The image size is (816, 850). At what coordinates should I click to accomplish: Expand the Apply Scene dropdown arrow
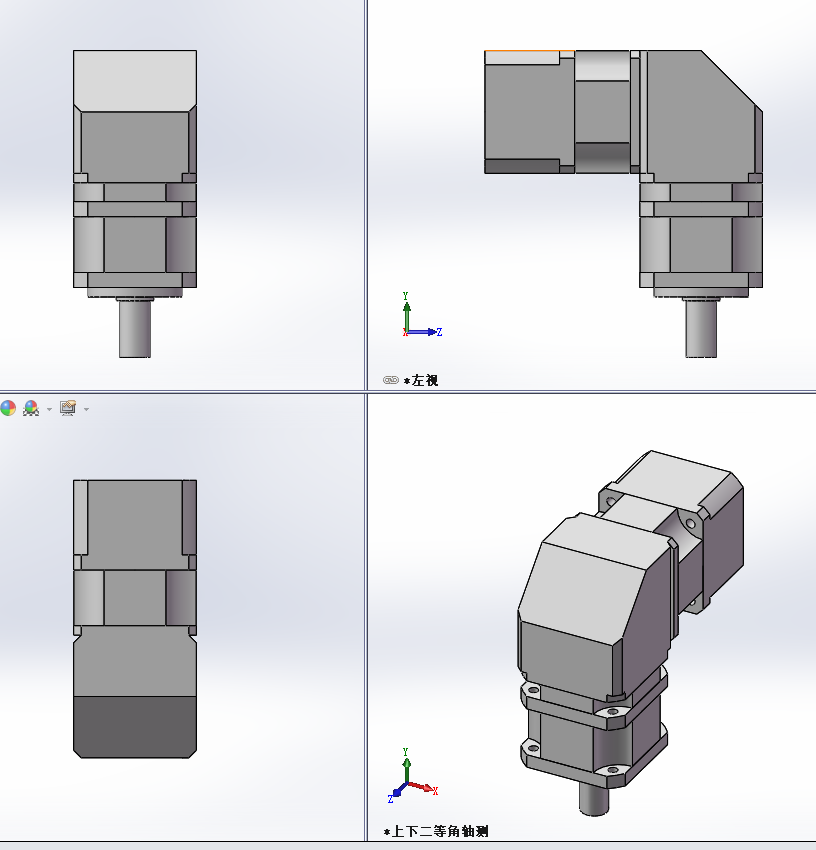click(49, 409)
